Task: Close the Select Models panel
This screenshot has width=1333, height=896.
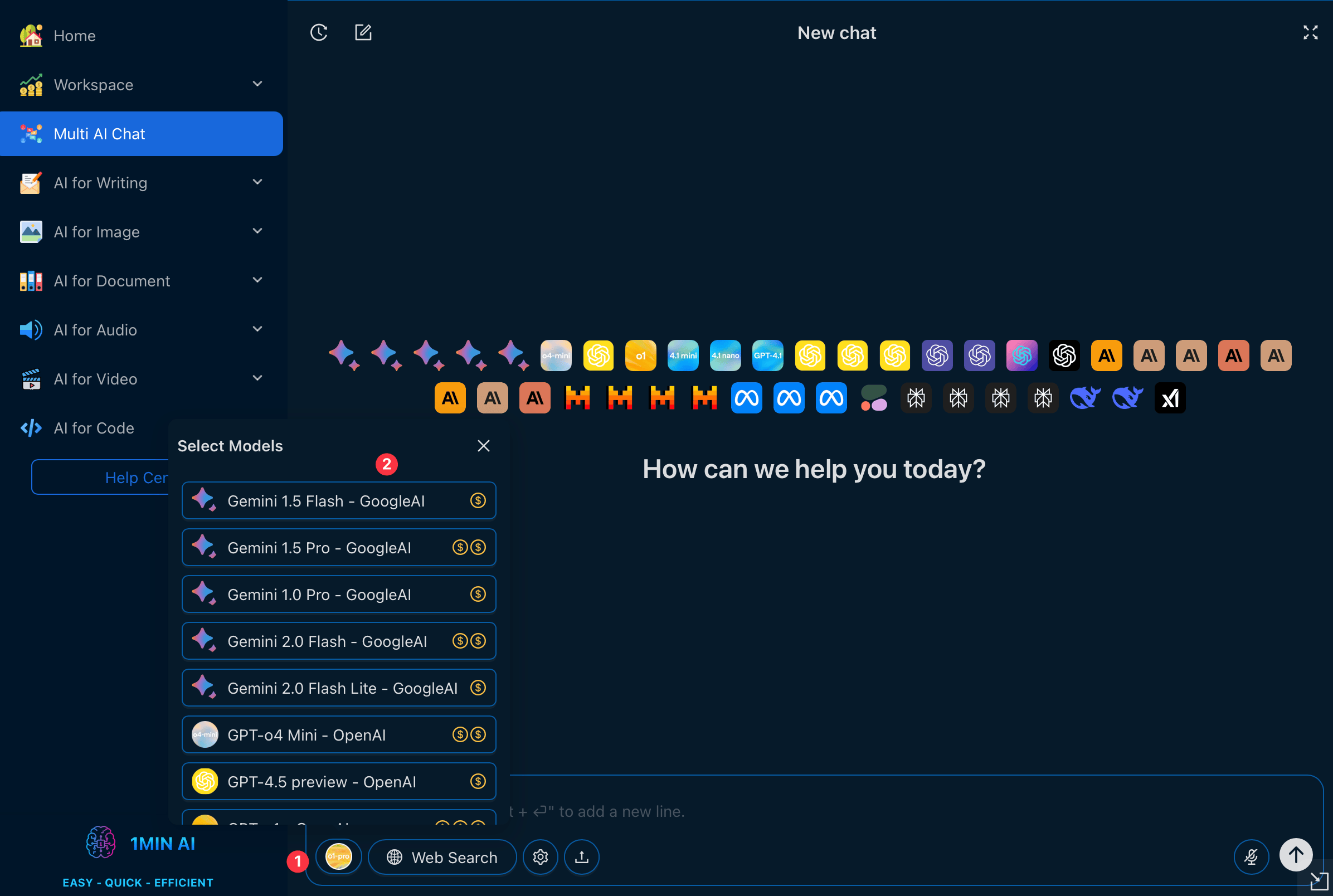Action: coord(483,446)
